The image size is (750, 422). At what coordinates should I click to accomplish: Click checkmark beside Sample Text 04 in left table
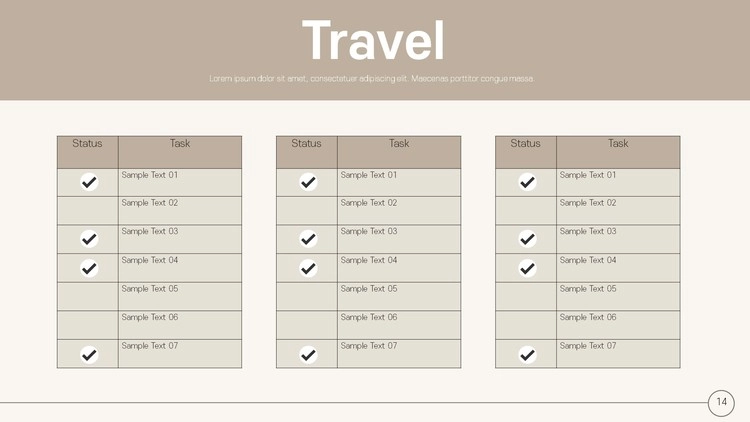point(89,268)
